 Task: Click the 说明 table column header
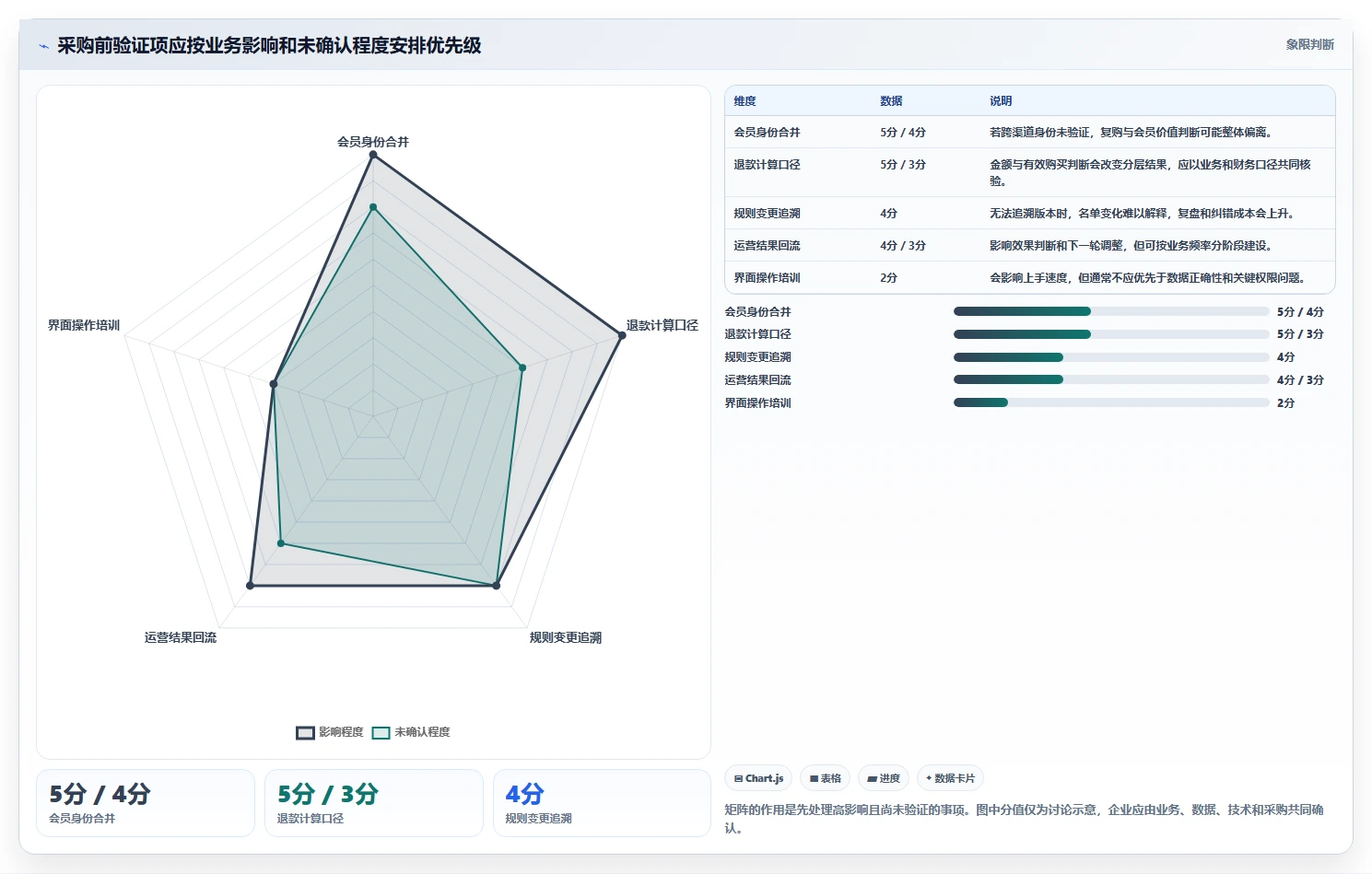click(x=1001, y=101)
